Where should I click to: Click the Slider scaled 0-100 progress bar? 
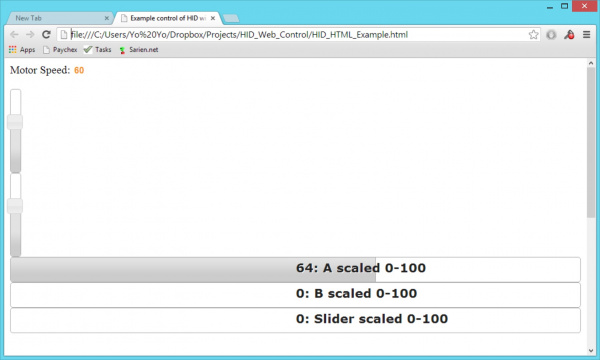point(295,320)
